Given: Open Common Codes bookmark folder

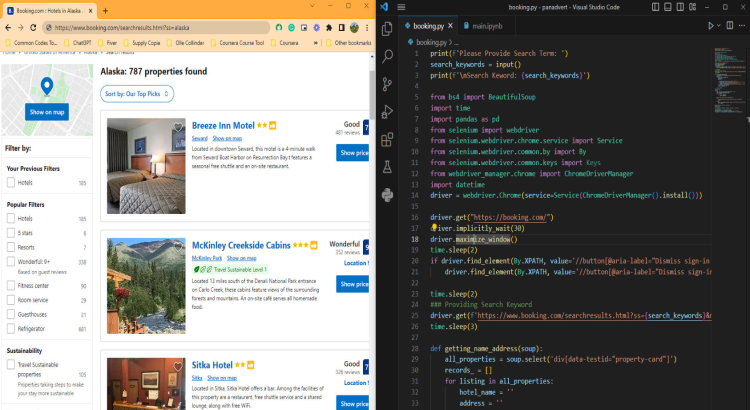Looking at the screenshot, I should (32, 43).
